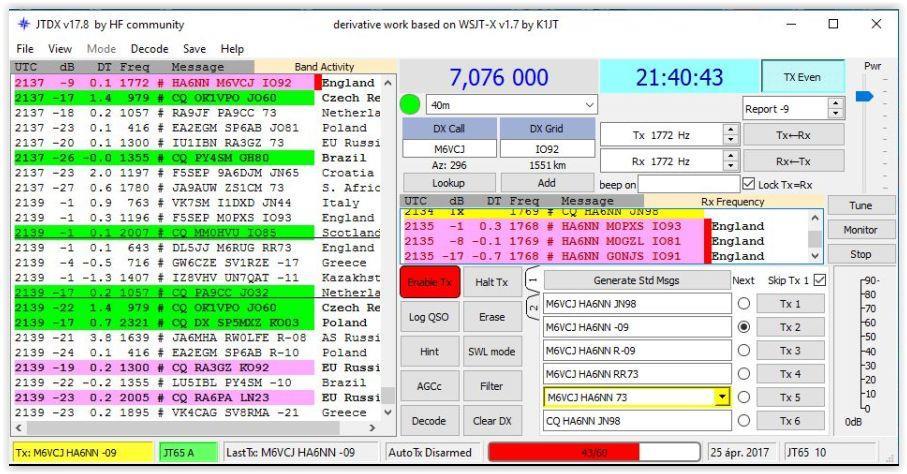Open the Decode menu
The image size is (907, 474).
click(x=149, y=49)
